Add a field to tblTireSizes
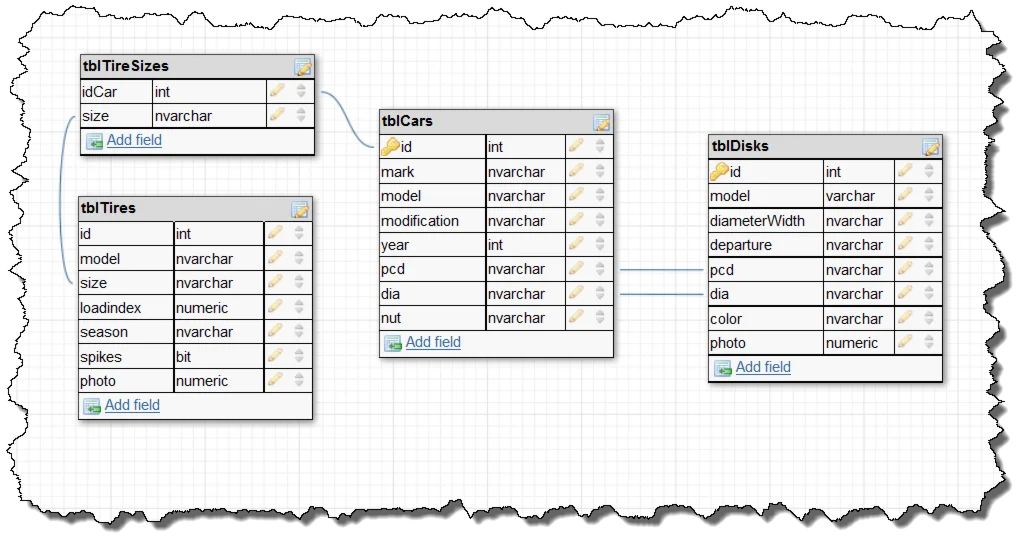The height and width of the screenshot is (547, 1028). pos(134,140)
